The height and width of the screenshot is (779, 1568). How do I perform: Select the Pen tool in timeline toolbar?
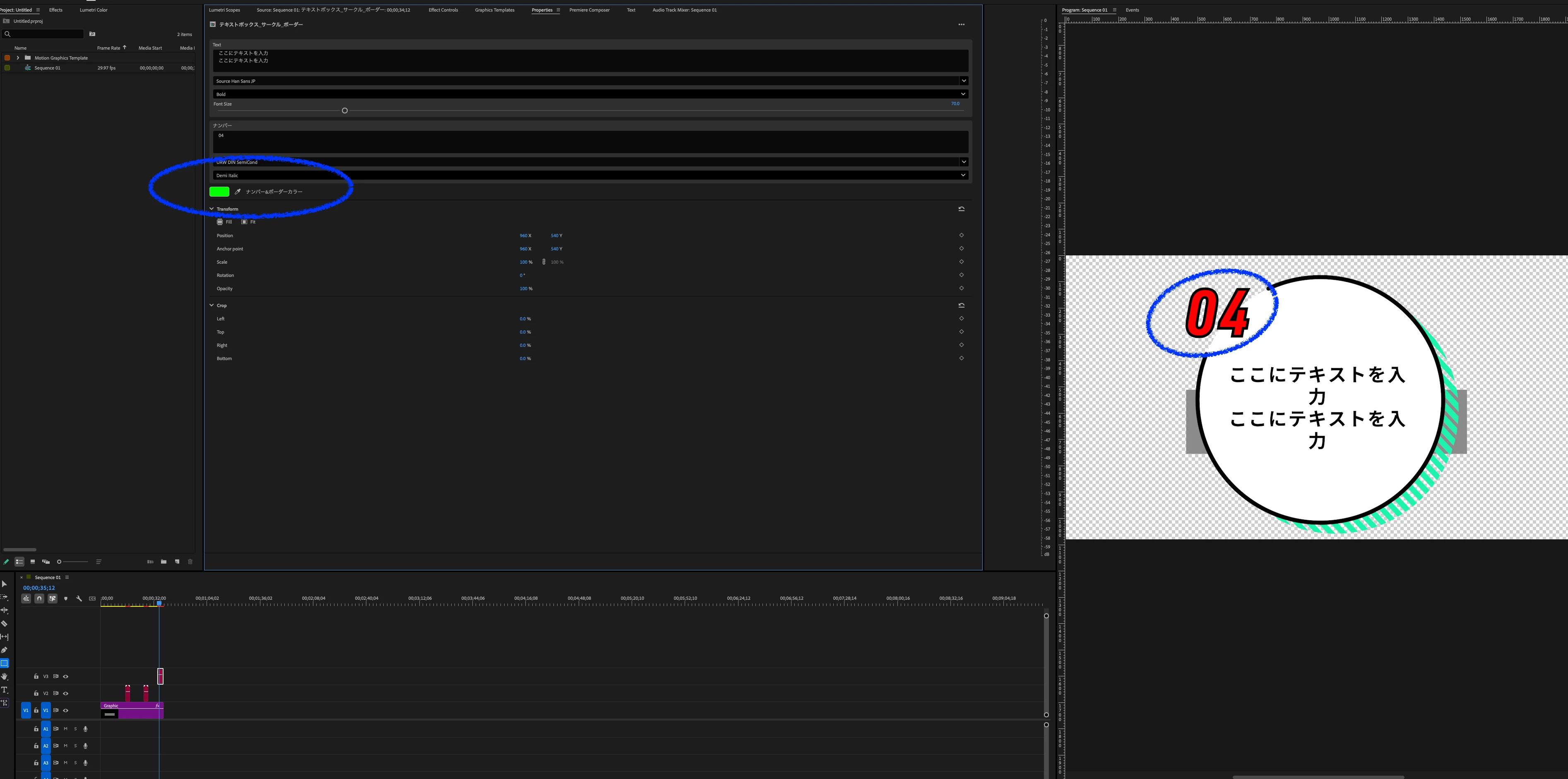point(4,650)
